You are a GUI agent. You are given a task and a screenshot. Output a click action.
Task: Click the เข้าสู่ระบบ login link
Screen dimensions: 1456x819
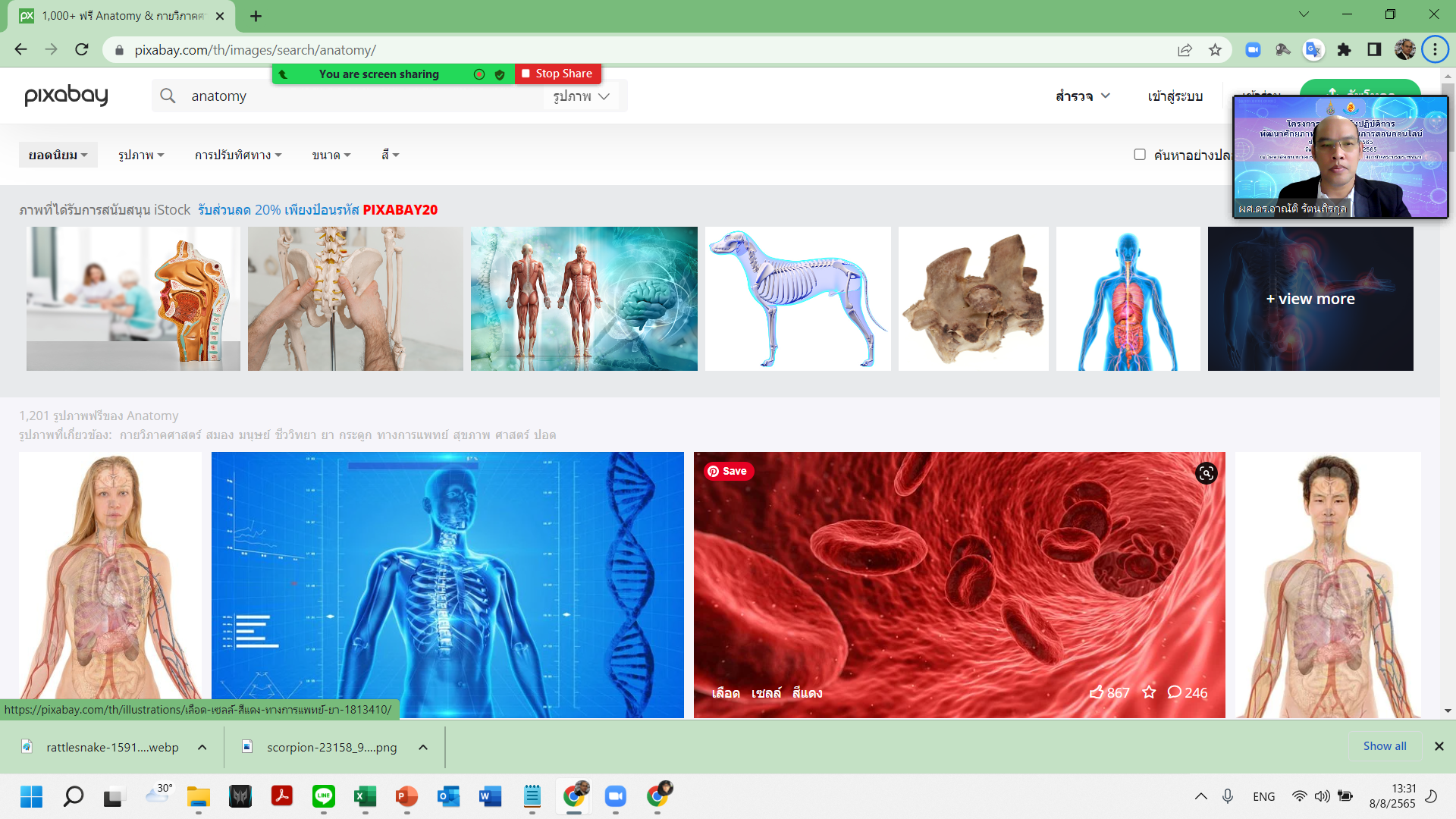[x=1175, y=96]
